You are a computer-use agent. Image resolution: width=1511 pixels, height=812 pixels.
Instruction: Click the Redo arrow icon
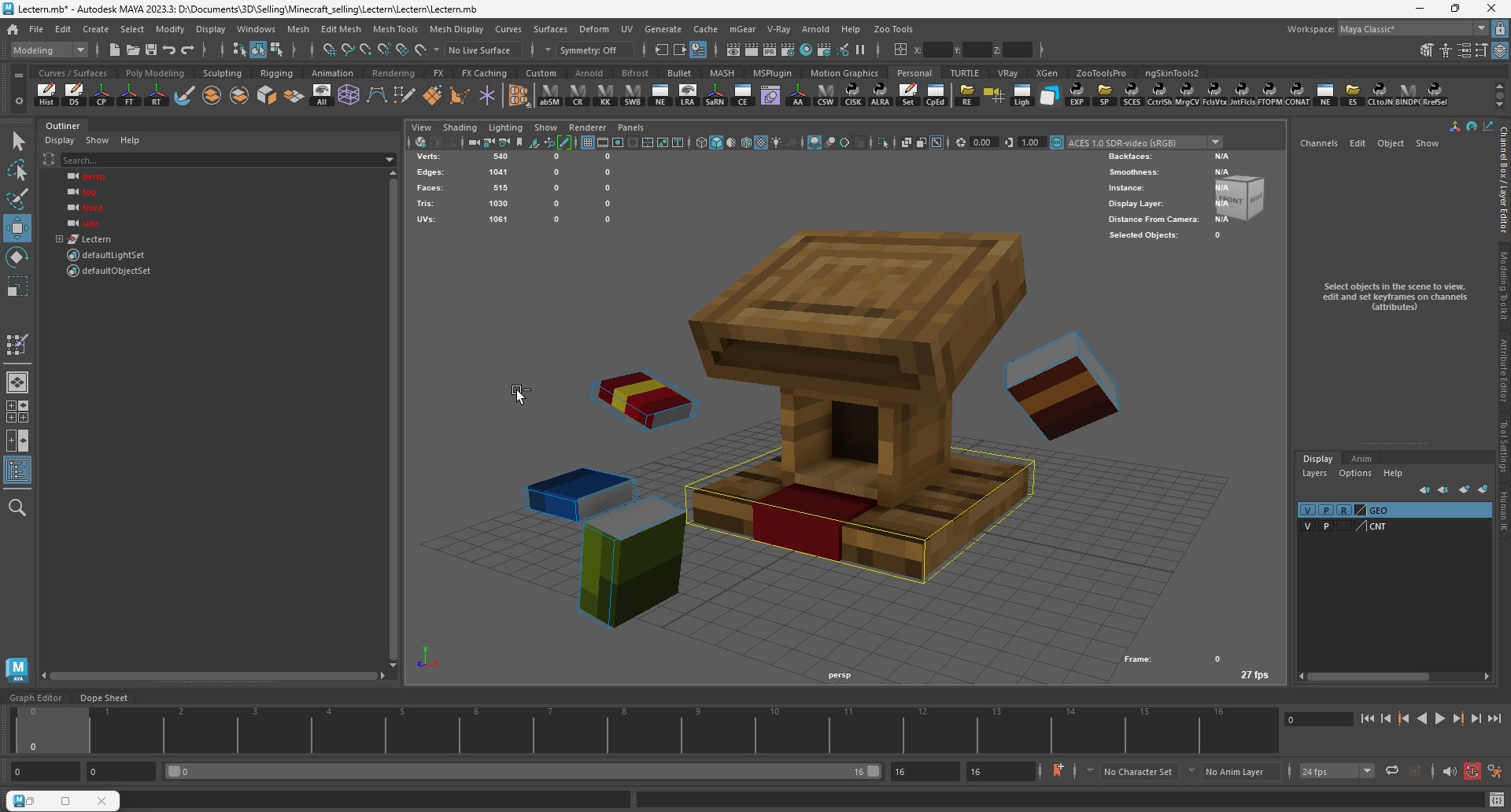click(187, 50)
